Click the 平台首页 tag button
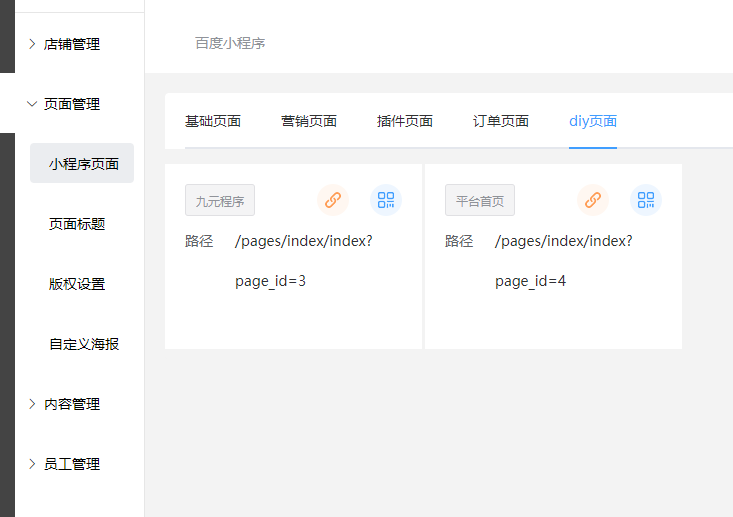Screen dimensions: 733x517 (x=480, y=200)
